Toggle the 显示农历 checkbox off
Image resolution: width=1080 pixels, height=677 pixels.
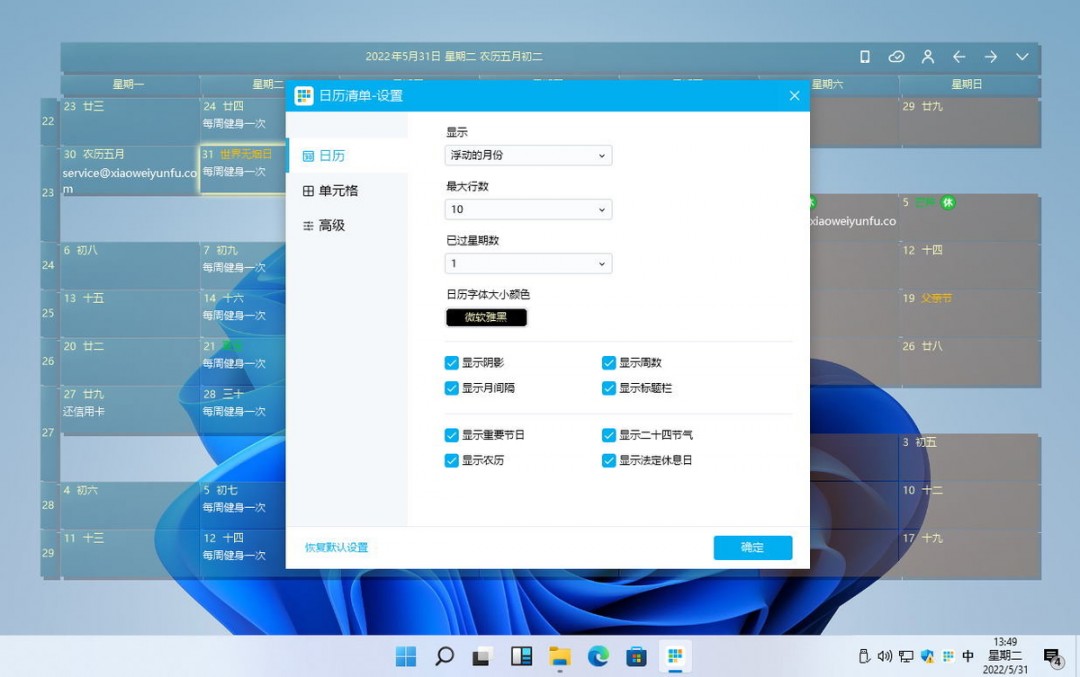click(452, 460)
